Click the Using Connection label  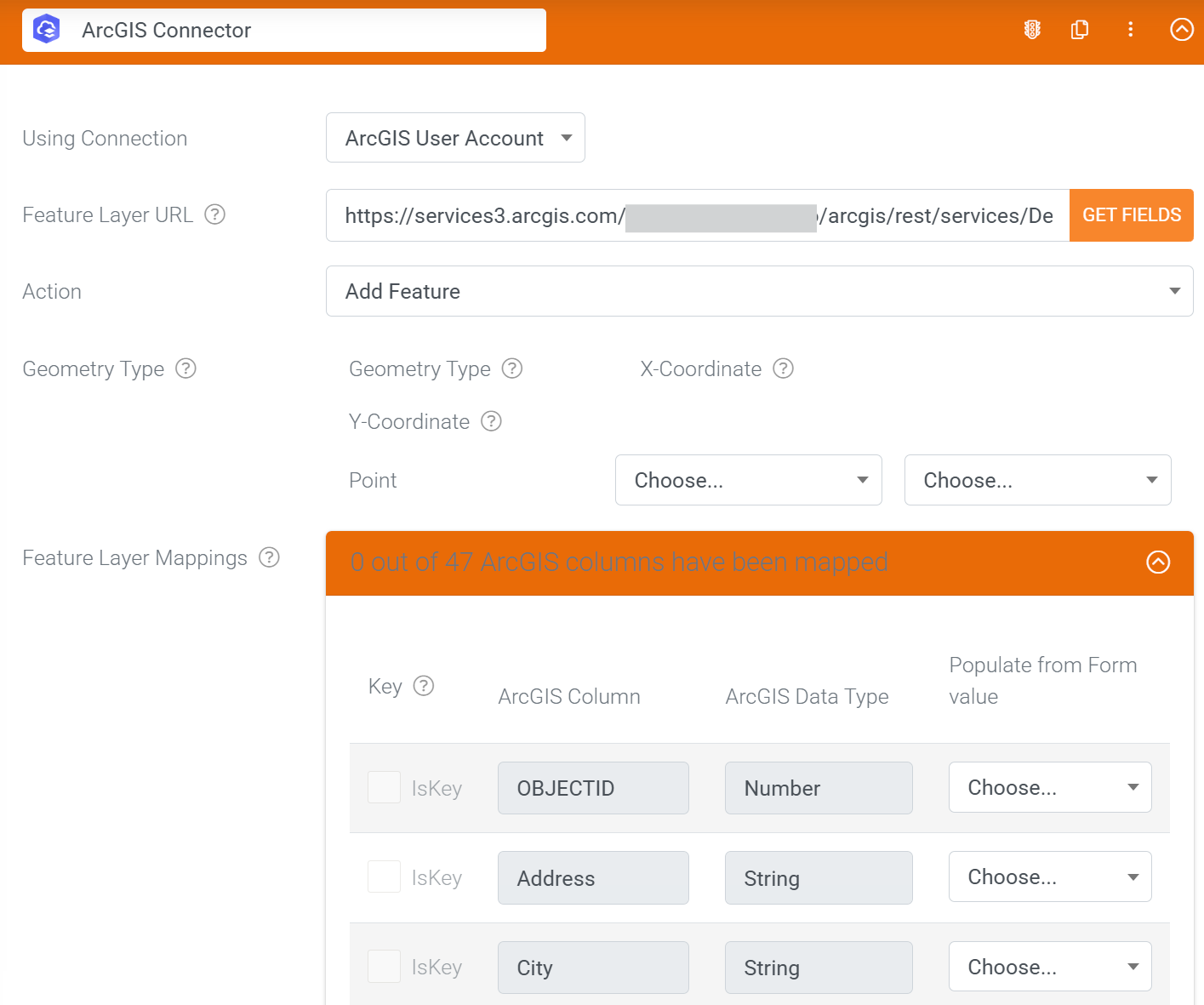click(x=105, y=138)
